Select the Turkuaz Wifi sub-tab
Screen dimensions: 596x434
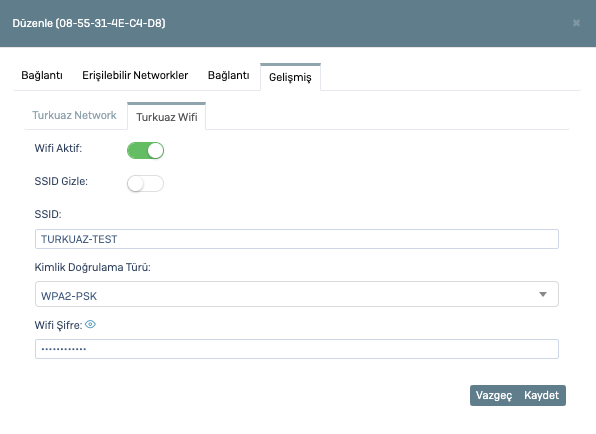(166, 117)
